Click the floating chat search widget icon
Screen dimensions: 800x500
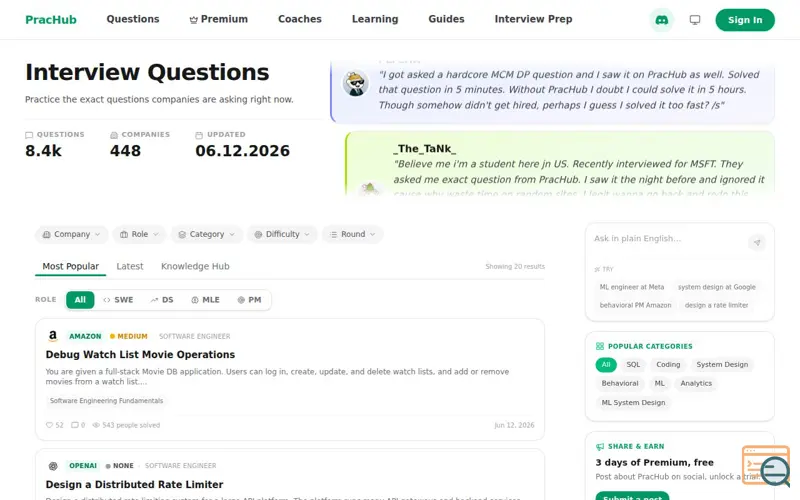tap(766, 465)
